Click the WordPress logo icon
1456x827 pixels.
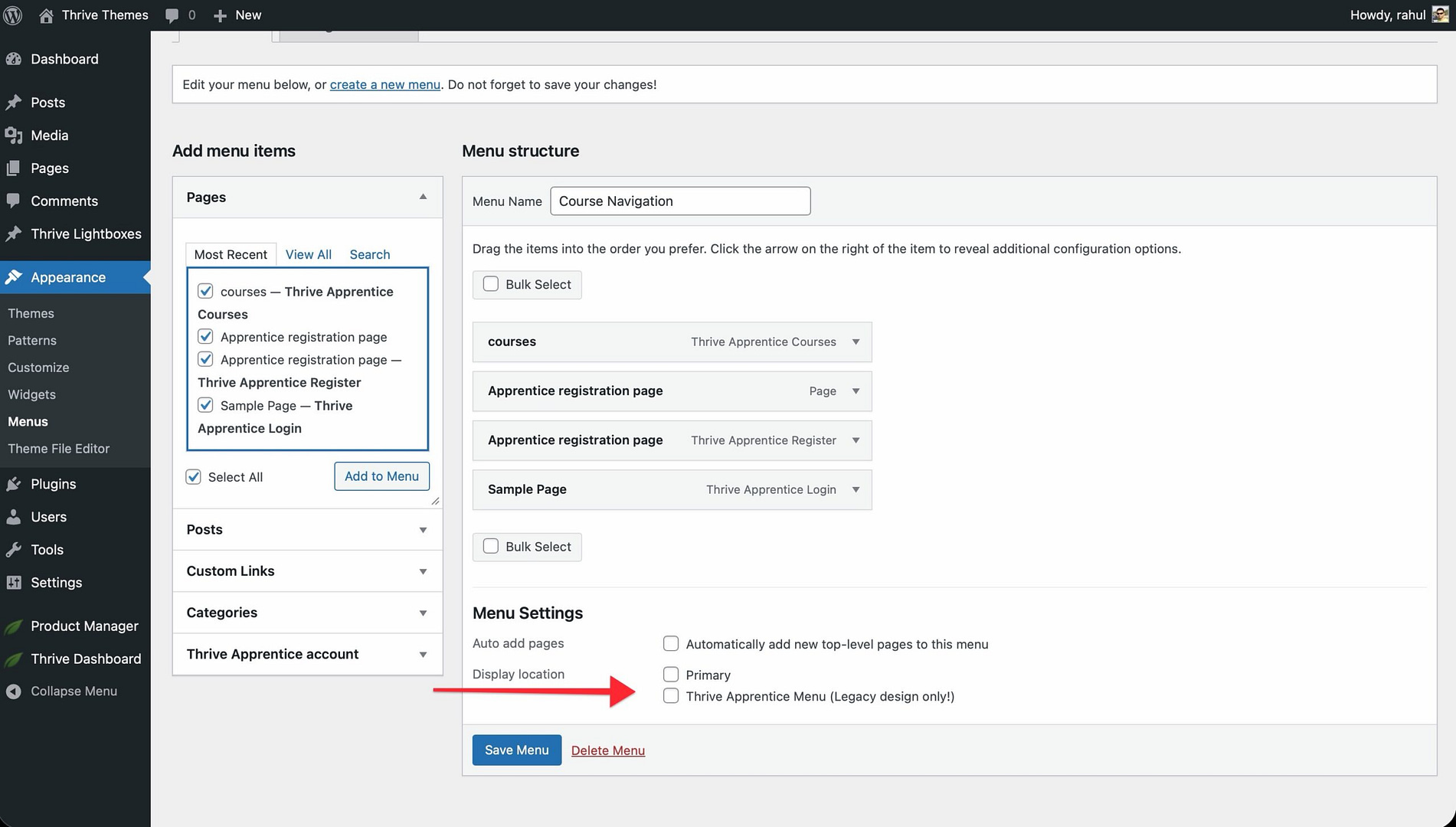coord(13,15)
